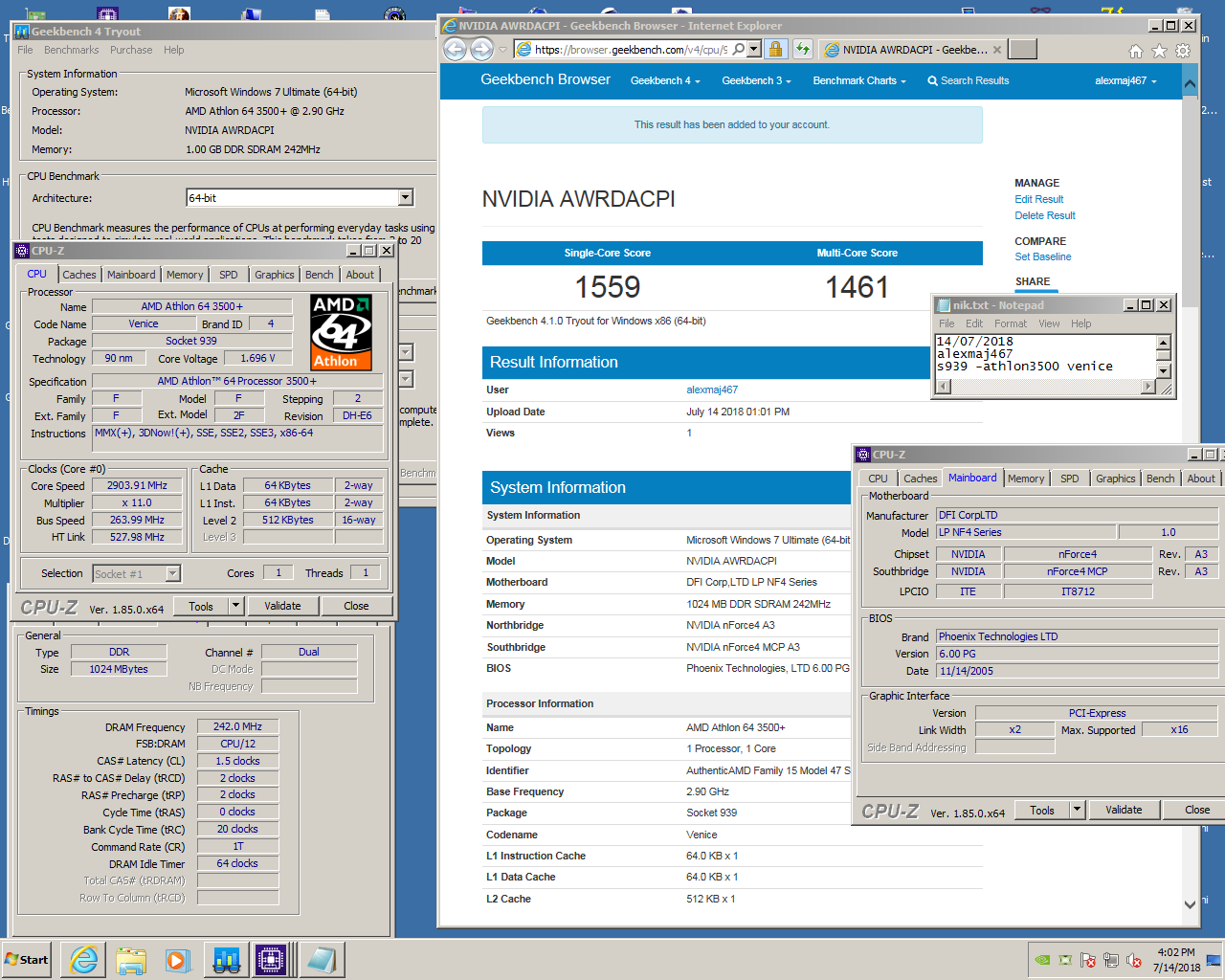Click the Notepad nik.txt title bar icon
The height and width of the screenshot is (980, 1225).
coord(944,305)
